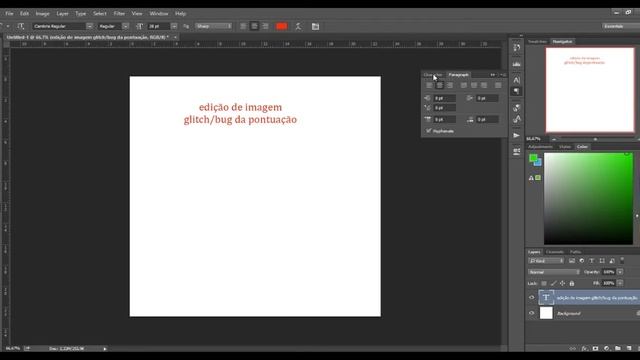Click Justify all icon in Paragraph panel
This screenshot has width=640, height=360.
(498, 85)
